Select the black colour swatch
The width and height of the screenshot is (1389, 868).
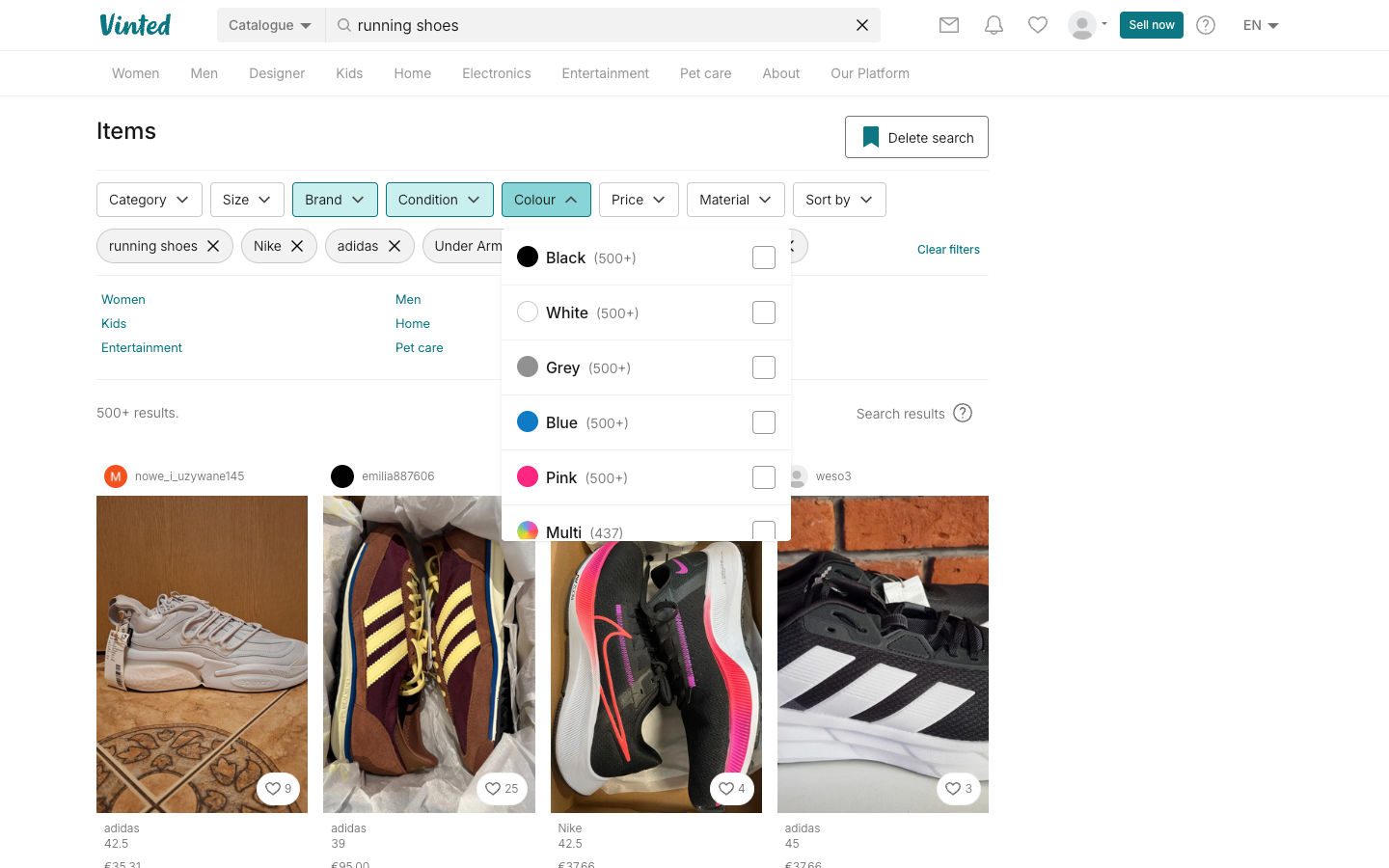(x=528, y=257)
